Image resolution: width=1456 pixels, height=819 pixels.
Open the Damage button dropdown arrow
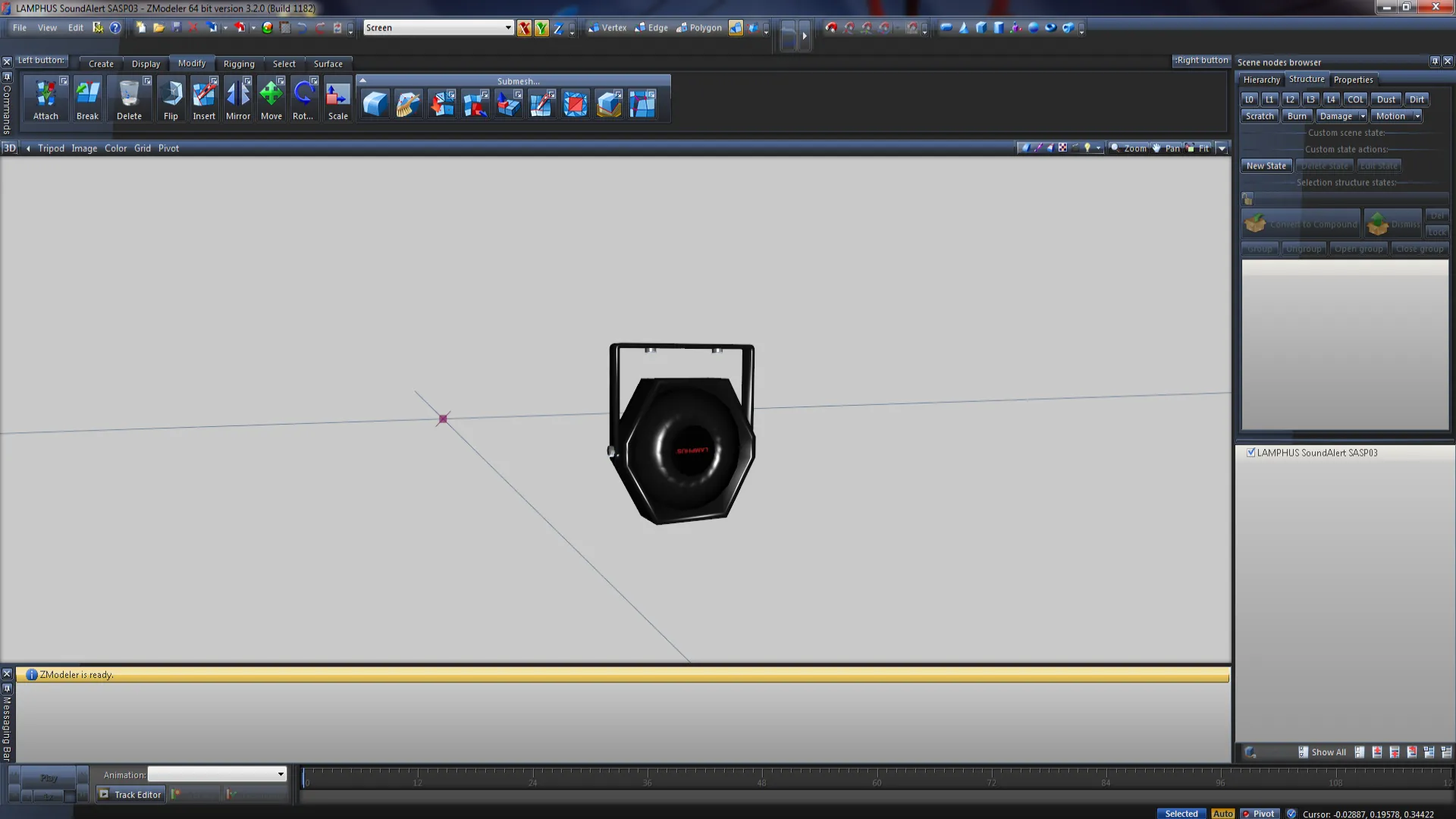point(1362,116)
